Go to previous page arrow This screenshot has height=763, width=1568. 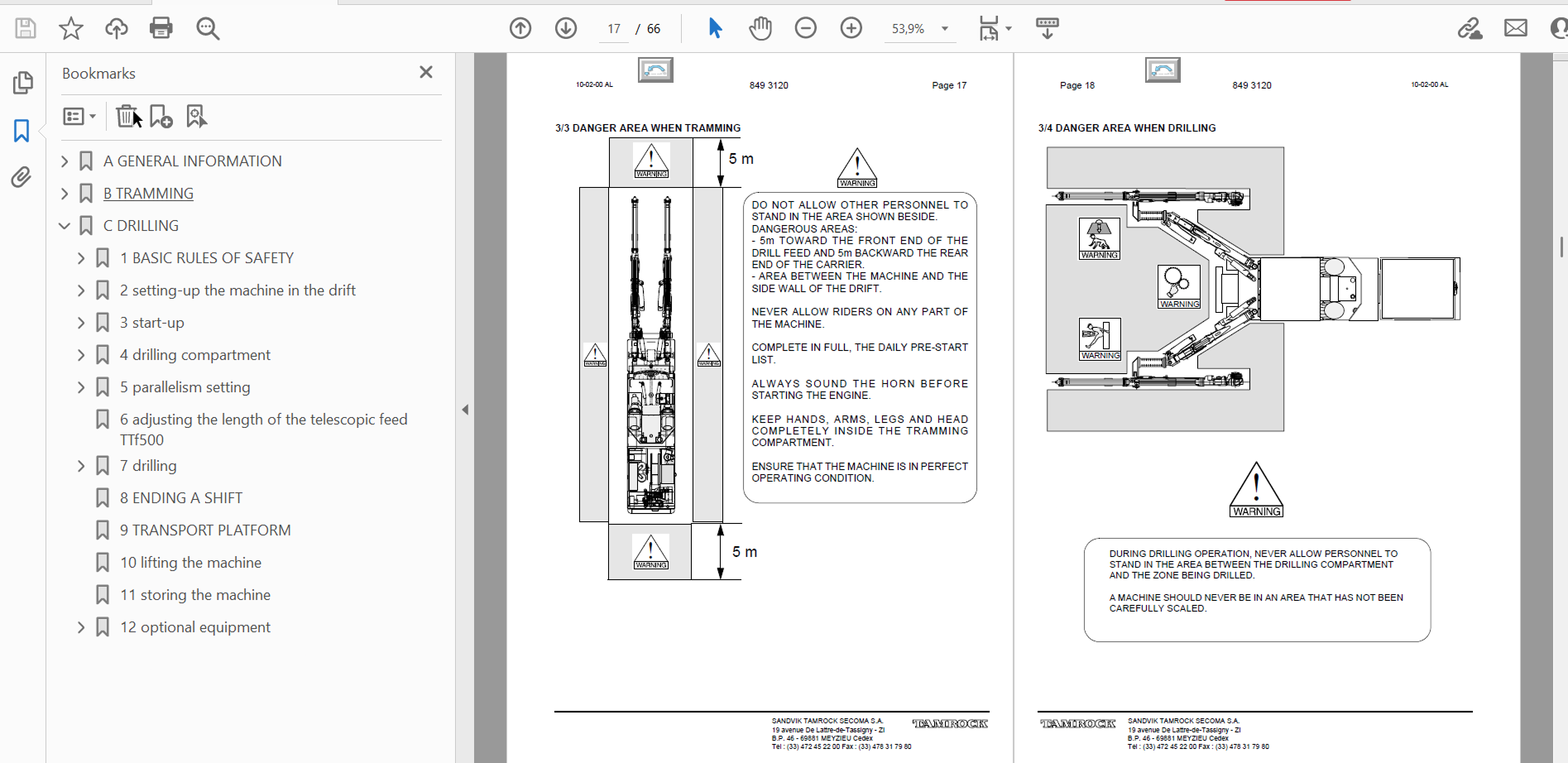[x=520, y=28]
